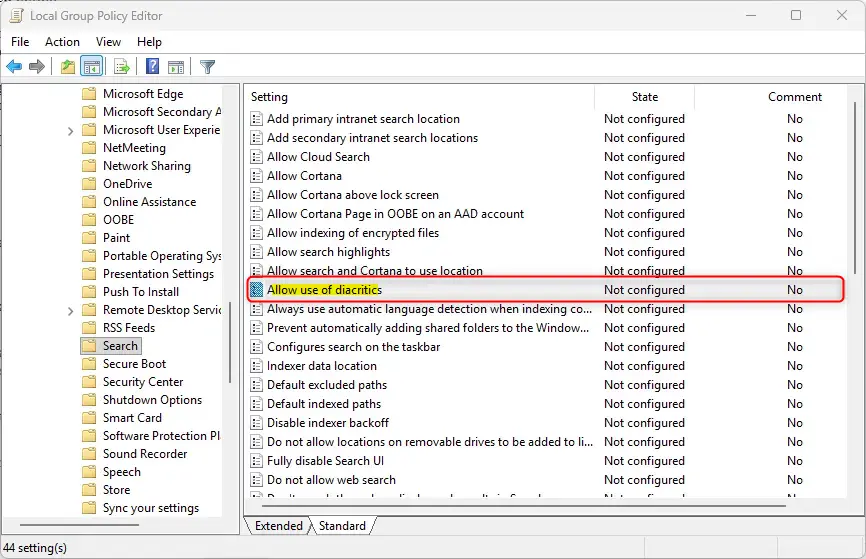Click folder icon next to OneDrive

(89, 184)
